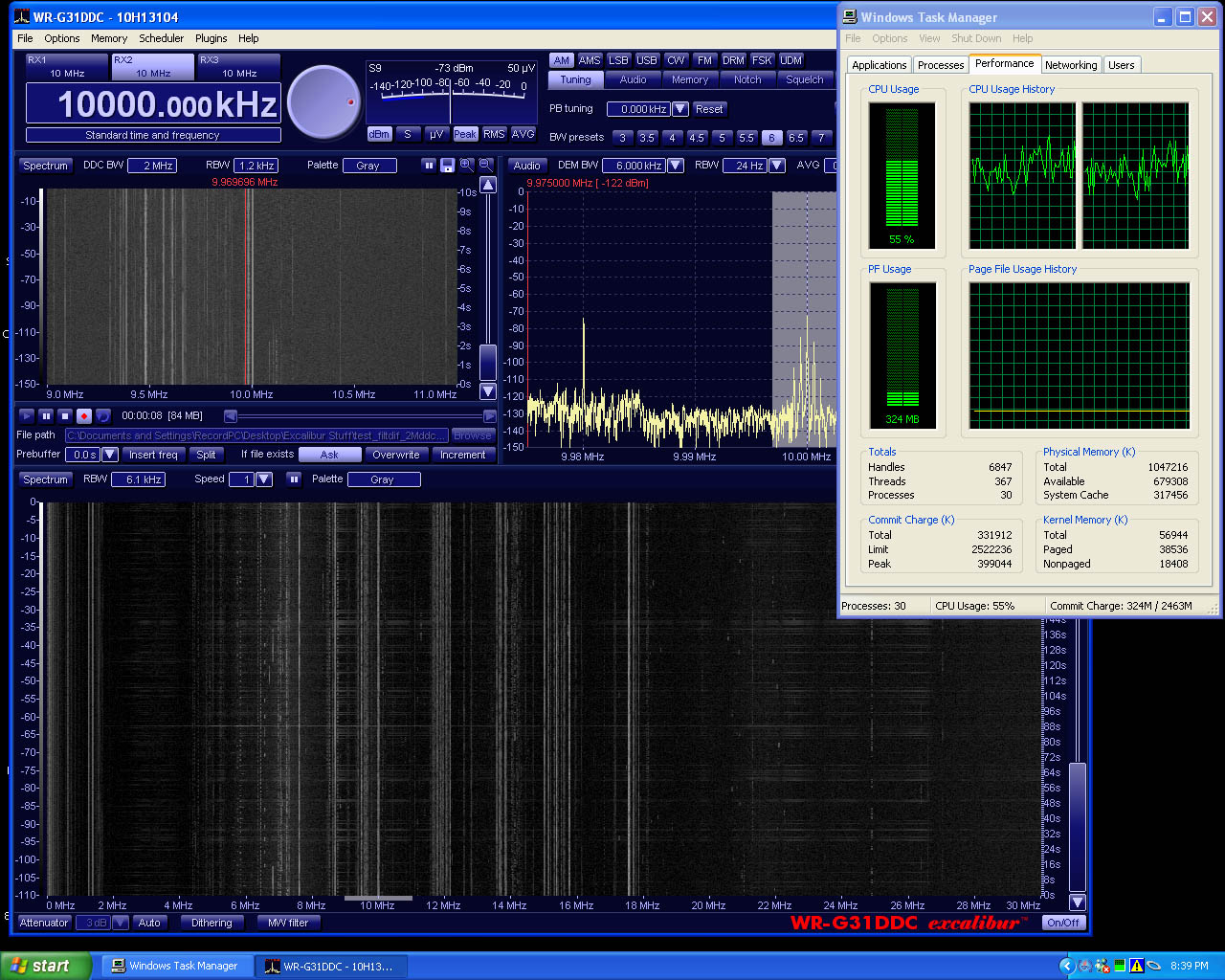The image size is (1225, 980).
Task: Open the Scheduler menu
Action: pyautogui.click(x=161, y=38)
